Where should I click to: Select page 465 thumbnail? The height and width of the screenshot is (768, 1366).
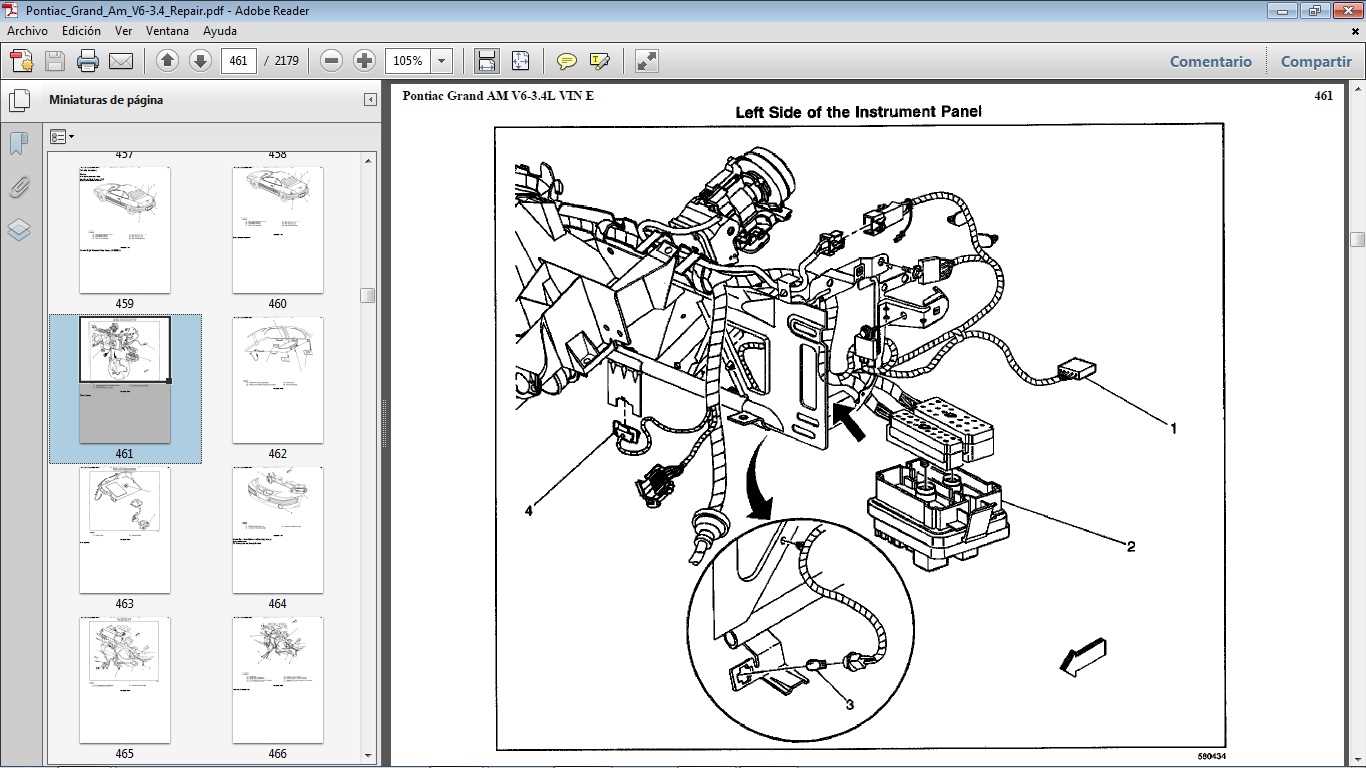(124, 680)
